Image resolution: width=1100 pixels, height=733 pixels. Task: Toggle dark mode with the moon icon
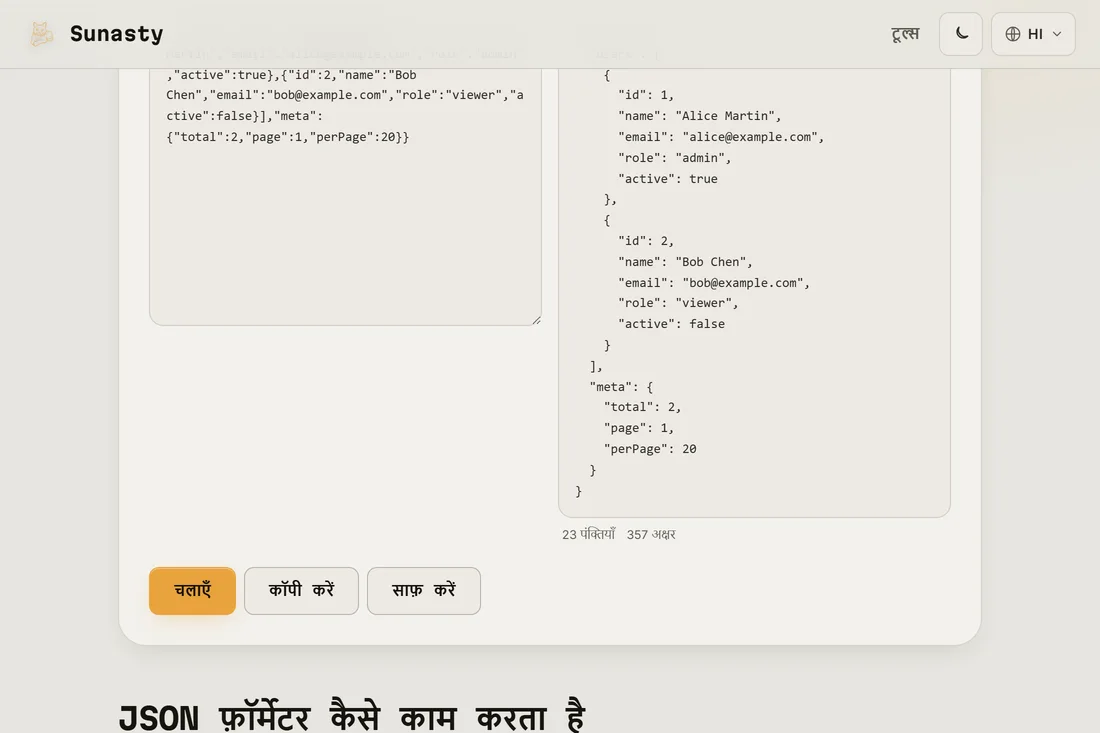pyautogui.click(x=961, y=34)
